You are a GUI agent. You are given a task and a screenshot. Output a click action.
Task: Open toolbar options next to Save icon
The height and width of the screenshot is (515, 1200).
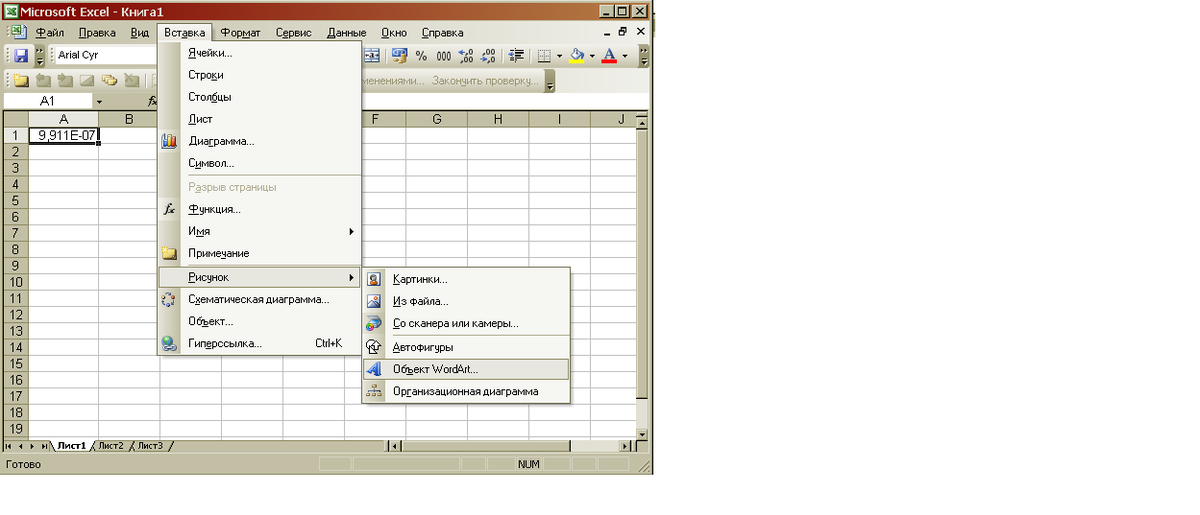tap(40, 56)
